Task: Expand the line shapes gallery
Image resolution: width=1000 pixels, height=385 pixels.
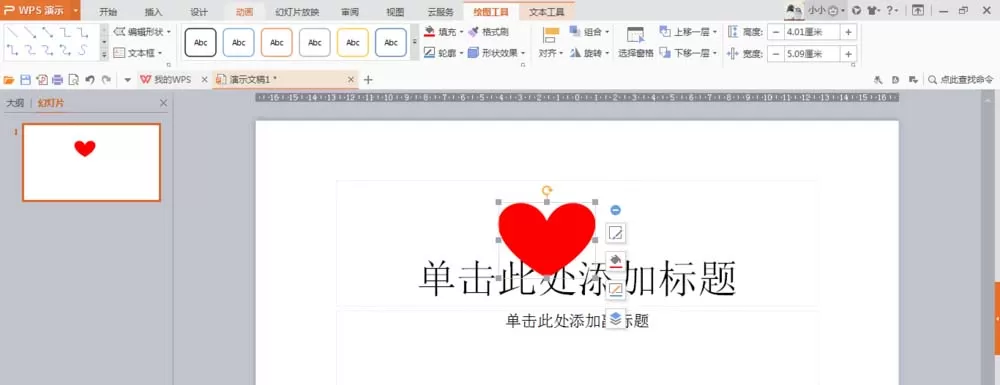Action: point(104,55)
